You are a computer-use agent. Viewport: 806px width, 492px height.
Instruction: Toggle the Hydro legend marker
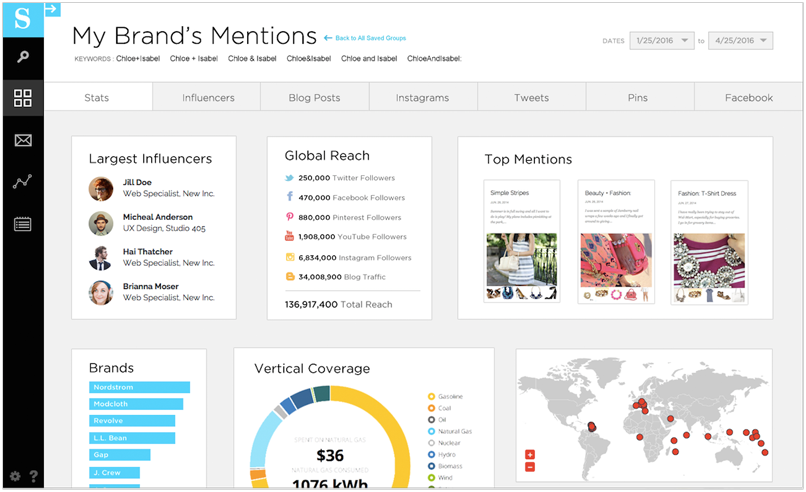[431, 454]
